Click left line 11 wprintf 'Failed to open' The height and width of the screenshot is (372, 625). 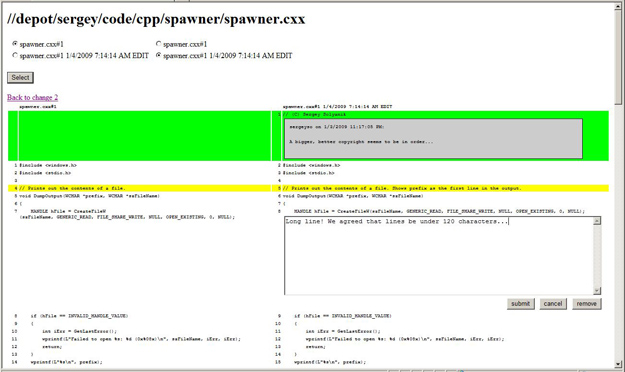click(141, 339)
